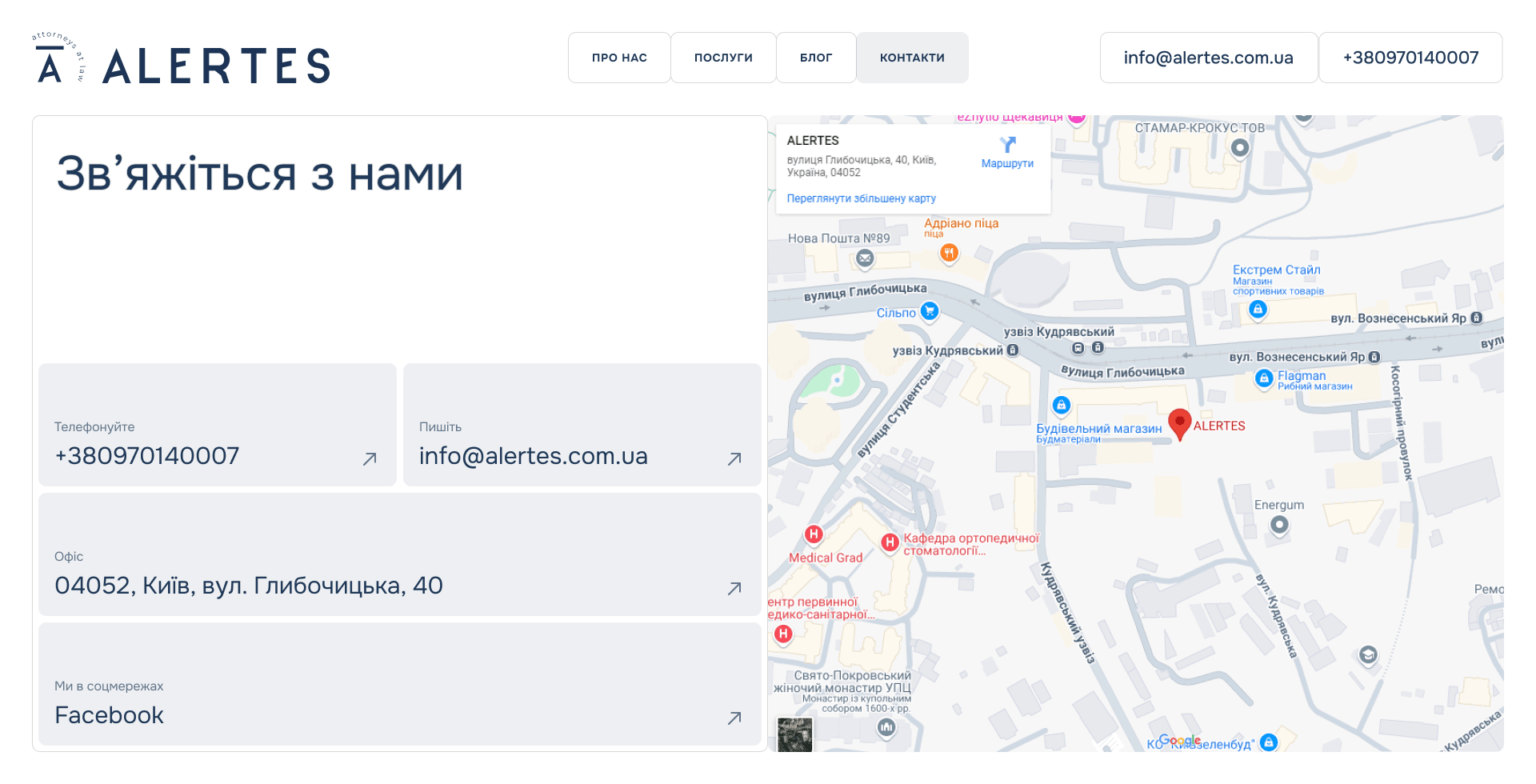This screenshot has height=784, width=1536.
Task: Open the ПРО НАС menu item
Action: click(x=619, y=58)
